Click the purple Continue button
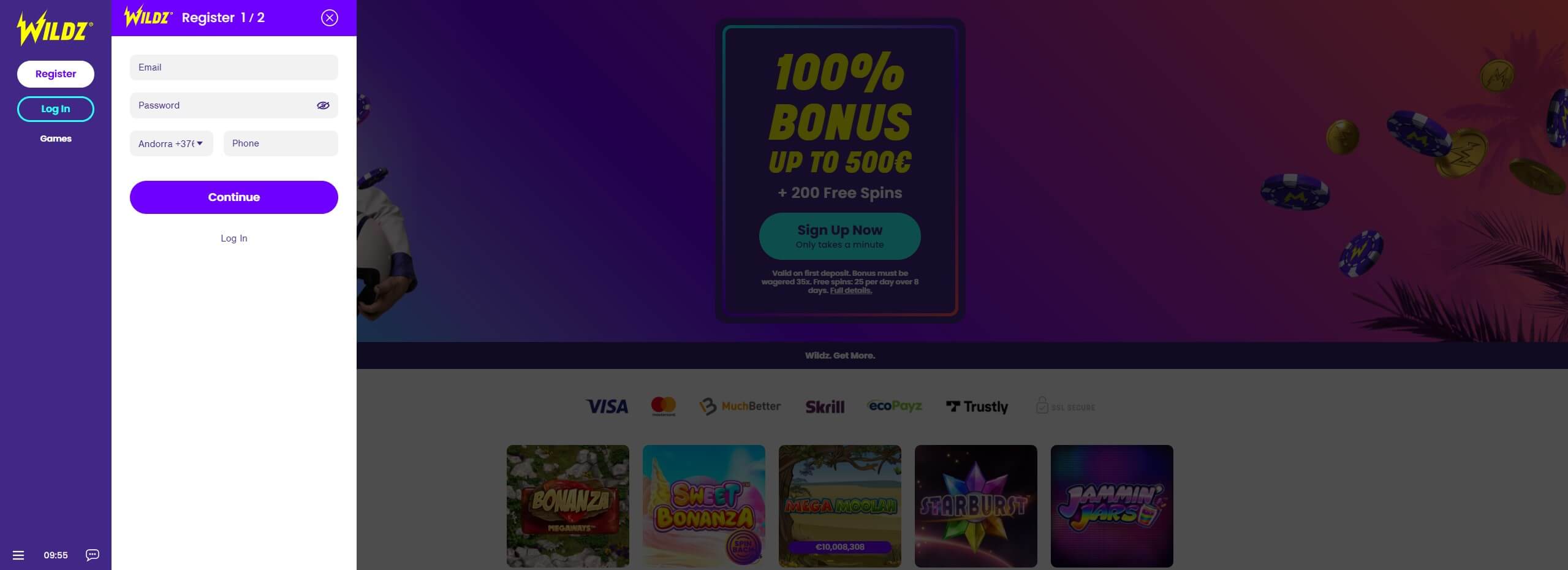The width and height of the screenshot is (1568, 570). pyautogui.click(x=234, y=197)
